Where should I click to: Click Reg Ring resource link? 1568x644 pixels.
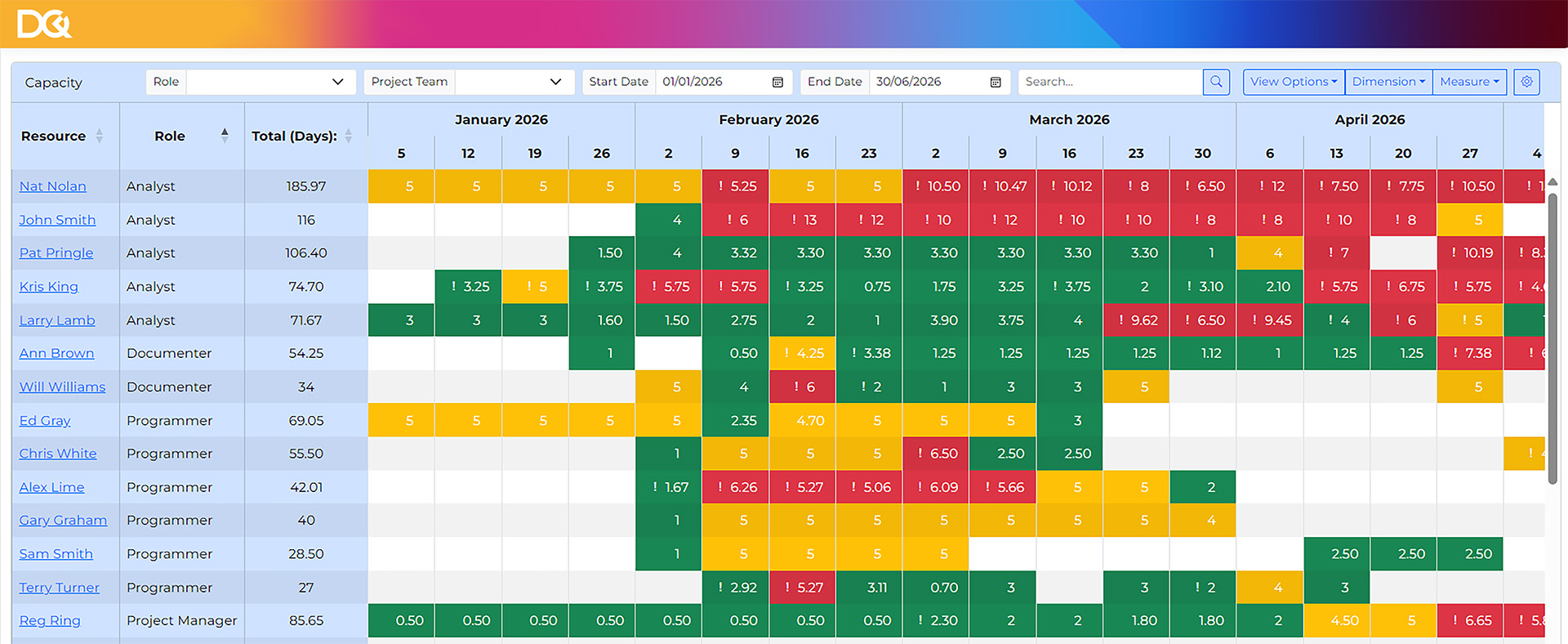(x=50, y=621)
